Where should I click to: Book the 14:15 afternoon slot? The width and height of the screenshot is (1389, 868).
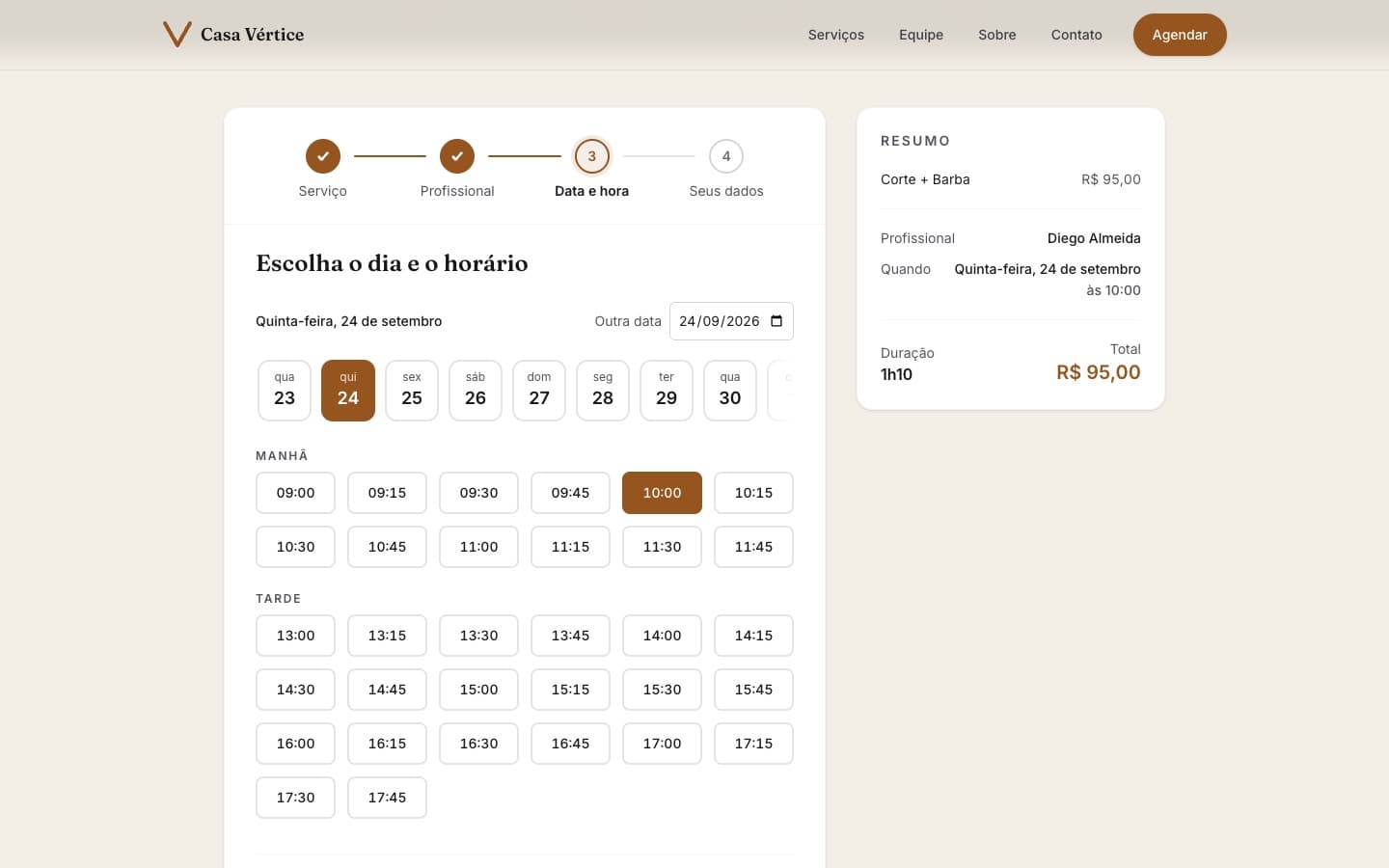753,636
